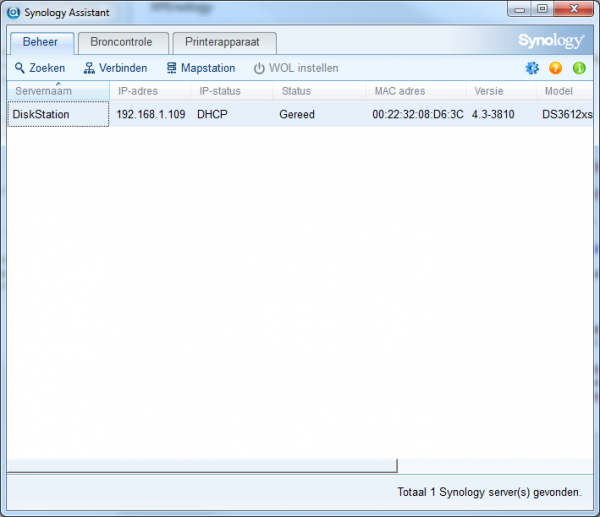
Task: Switch to the Beheer tab
Action: (41, 42)
